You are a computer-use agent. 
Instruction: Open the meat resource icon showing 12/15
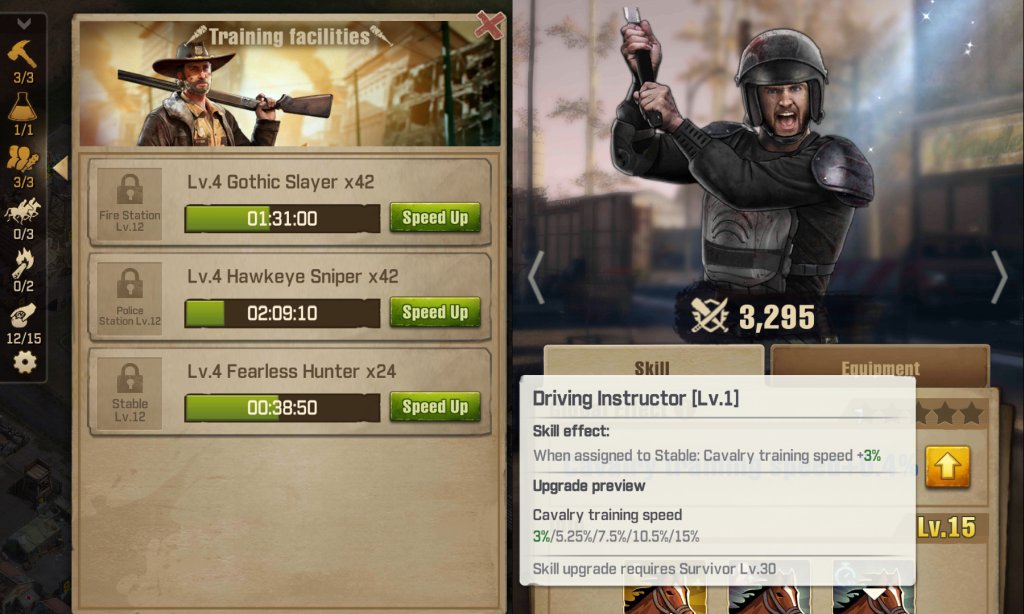tap(22, 316)
